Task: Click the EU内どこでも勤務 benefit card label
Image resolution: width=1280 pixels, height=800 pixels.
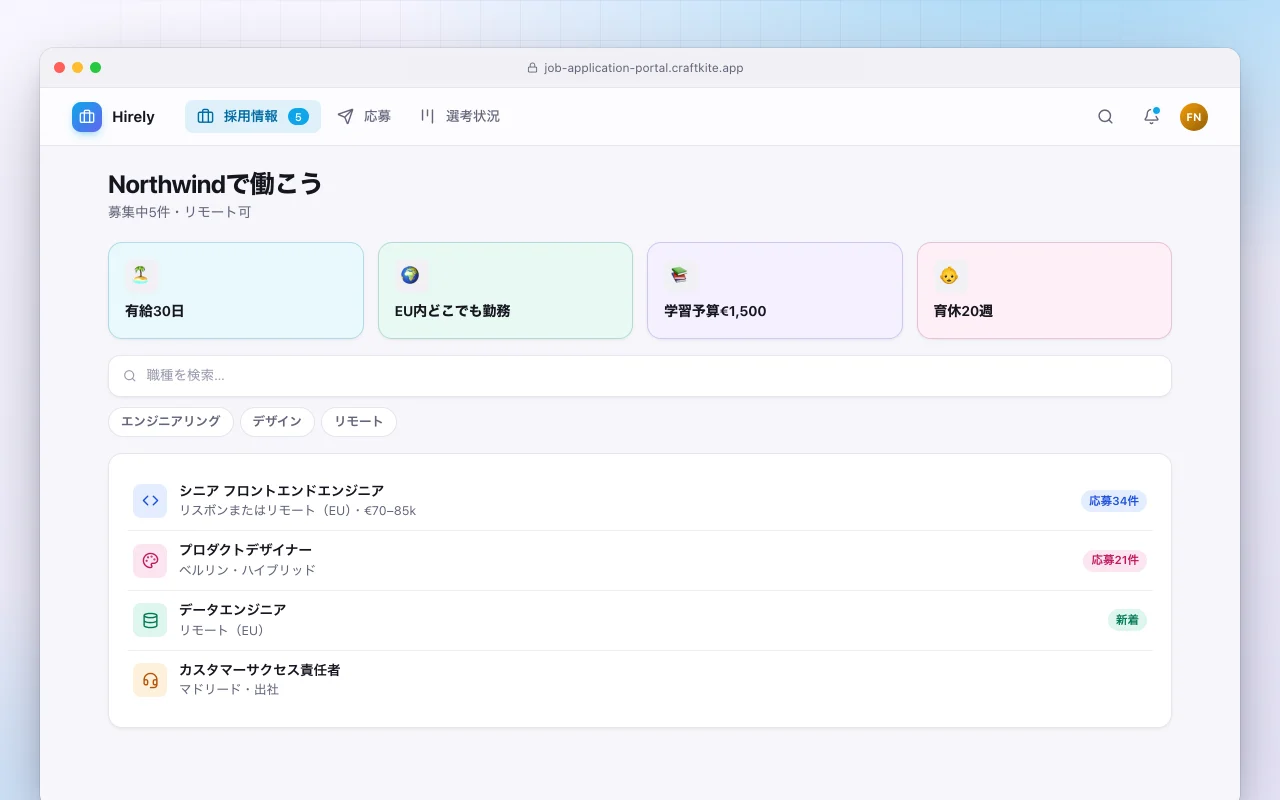Action: tap(453, 311)
